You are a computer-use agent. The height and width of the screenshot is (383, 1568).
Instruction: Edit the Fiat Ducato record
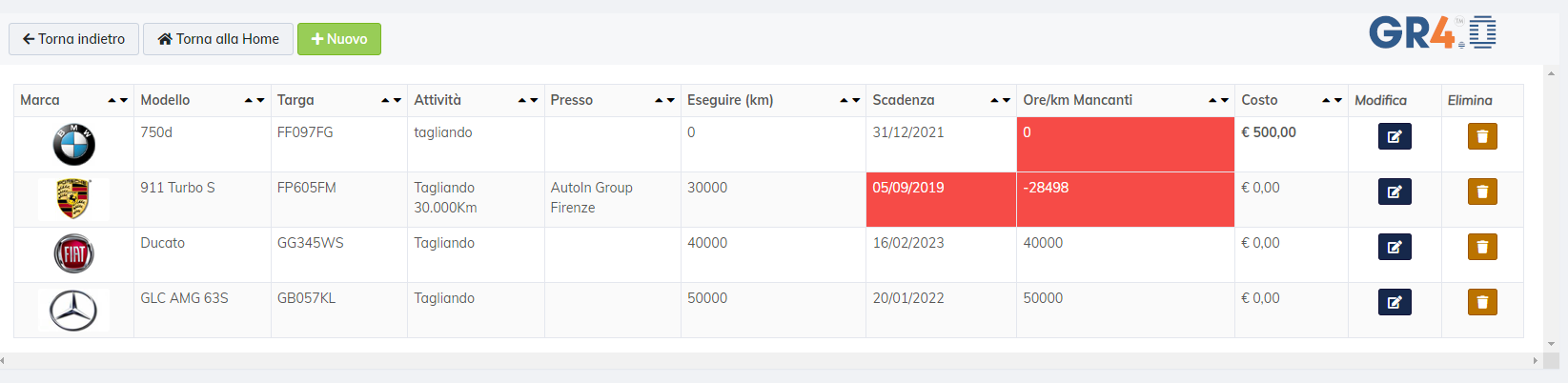(1395, 247)
